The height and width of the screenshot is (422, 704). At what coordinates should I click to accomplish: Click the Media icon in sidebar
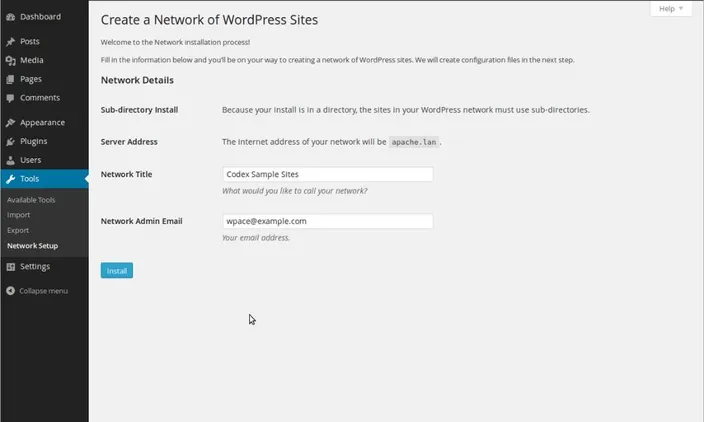[x=10, y=61]
